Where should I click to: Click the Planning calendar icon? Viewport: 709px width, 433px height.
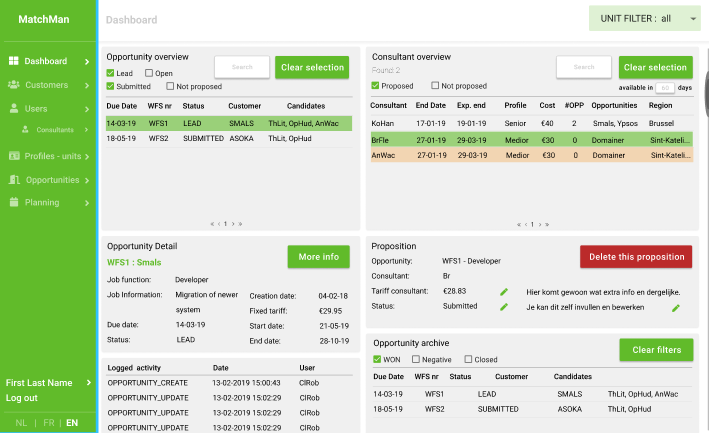pyautogui.click(x=14, y=203)
